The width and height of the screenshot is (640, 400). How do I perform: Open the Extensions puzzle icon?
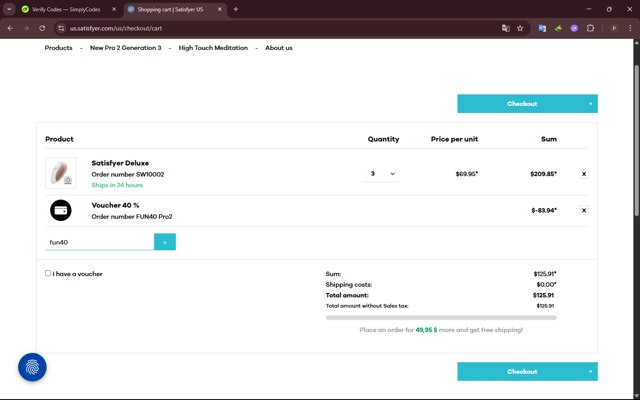(x=590, y=28)
